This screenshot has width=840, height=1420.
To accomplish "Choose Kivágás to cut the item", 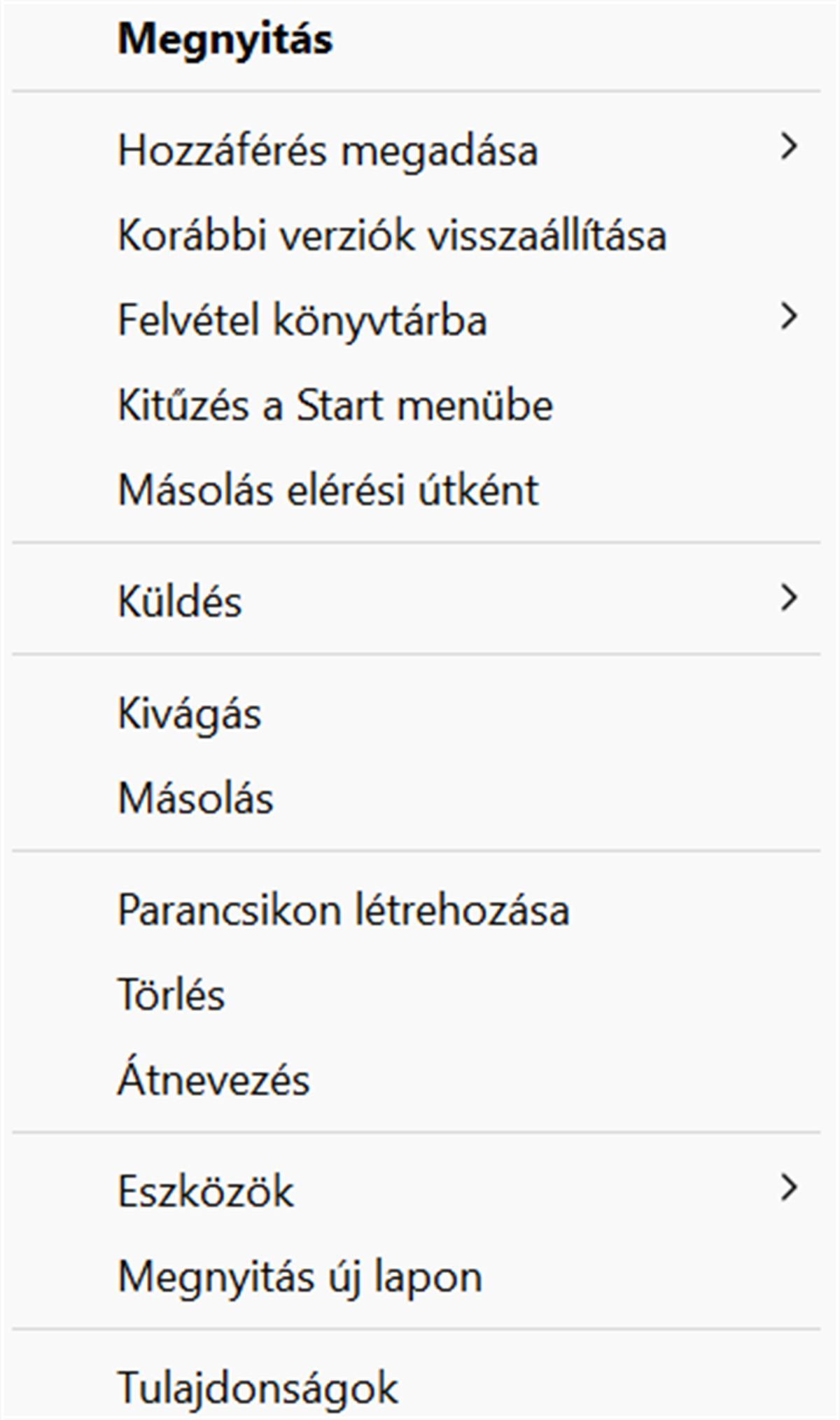I will click(x=189, y=714).
